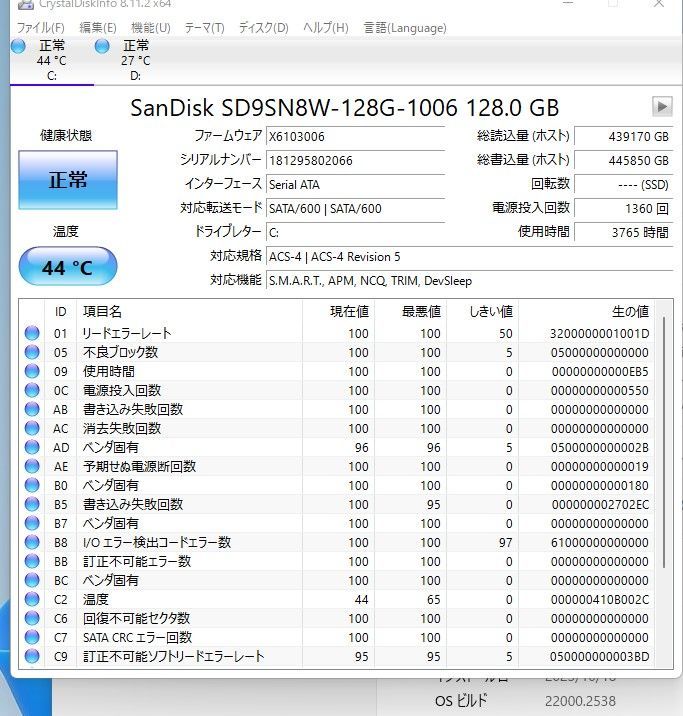The width and height of the screenshot is (683, 716).
Task: Select the 訂正不可能エラー数 attribute name
Action: (137, 561)
